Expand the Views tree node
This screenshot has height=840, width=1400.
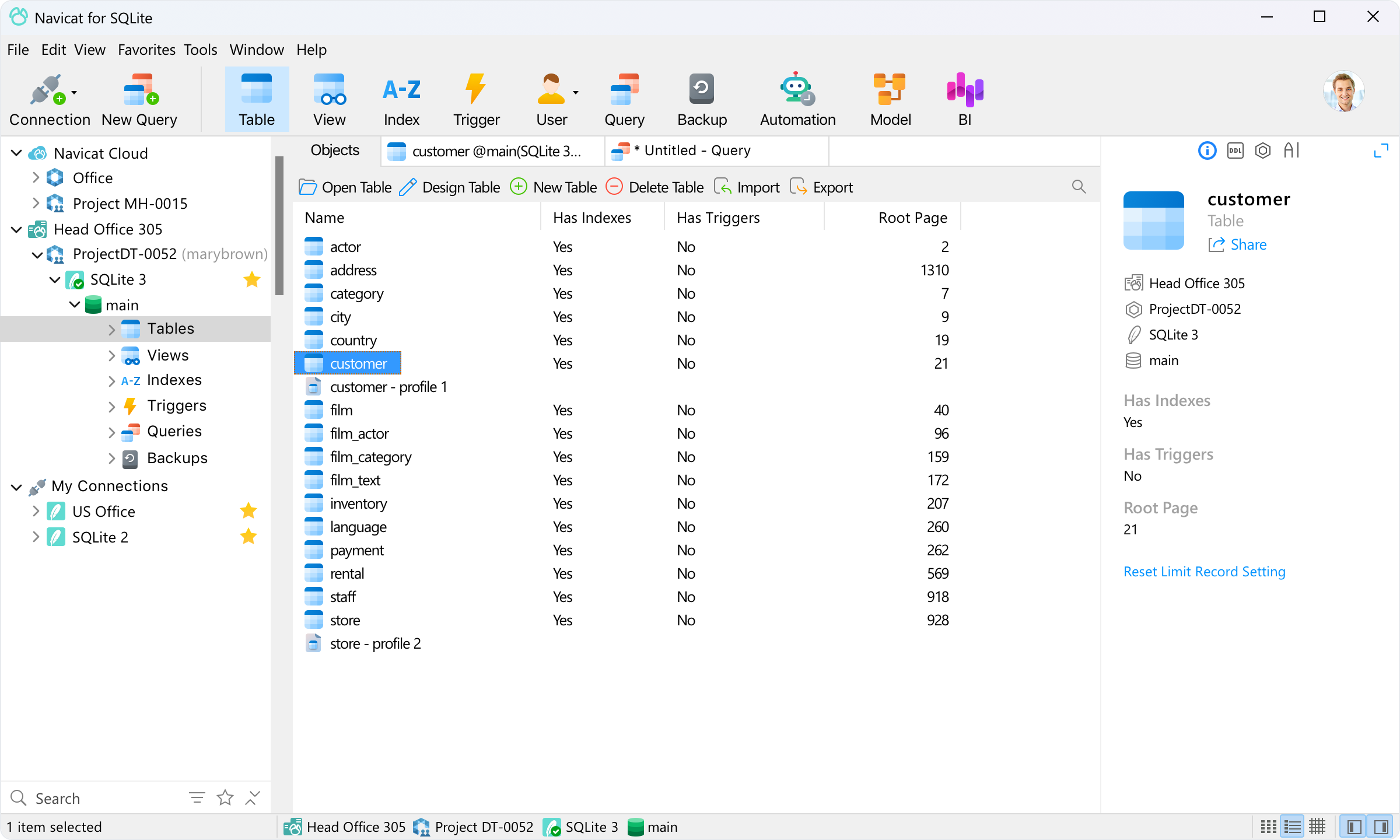[x=111, y=355]
